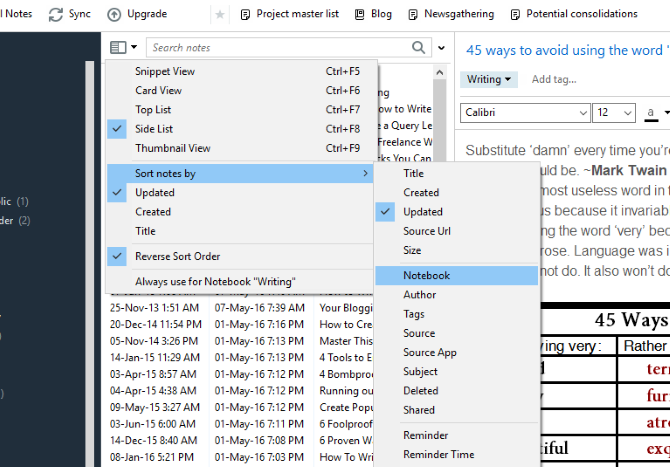
Task: Click the font color underline button
Action: tap(652, 112)
